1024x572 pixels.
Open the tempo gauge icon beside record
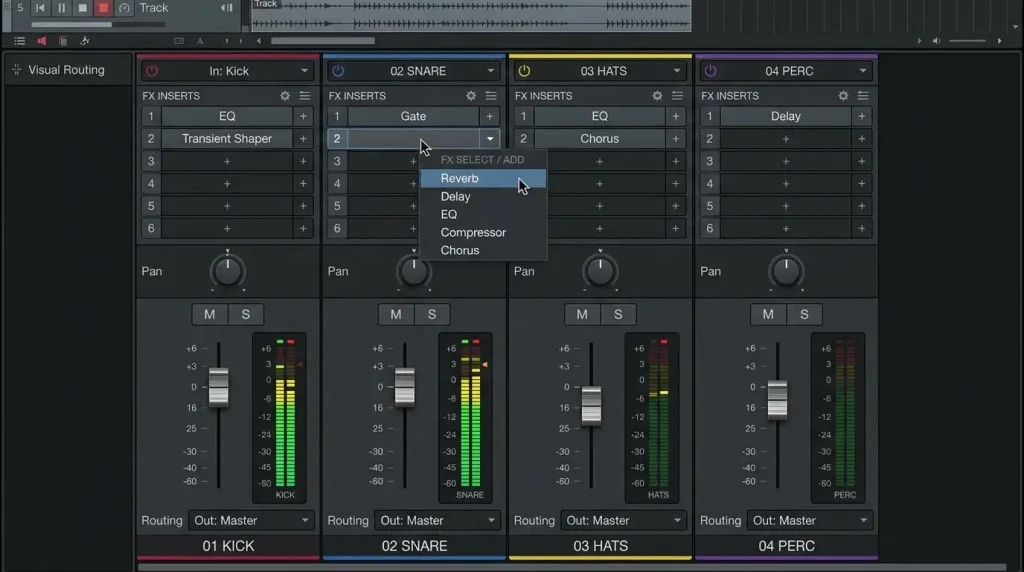124,8
